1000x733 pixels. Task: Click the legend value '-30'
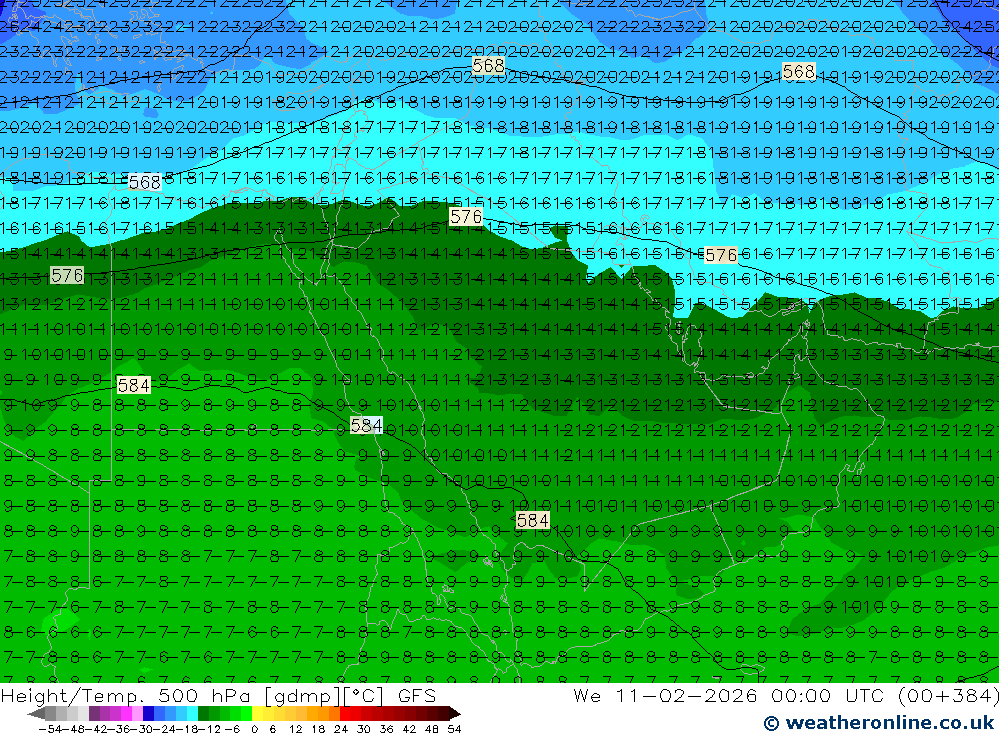144,729
